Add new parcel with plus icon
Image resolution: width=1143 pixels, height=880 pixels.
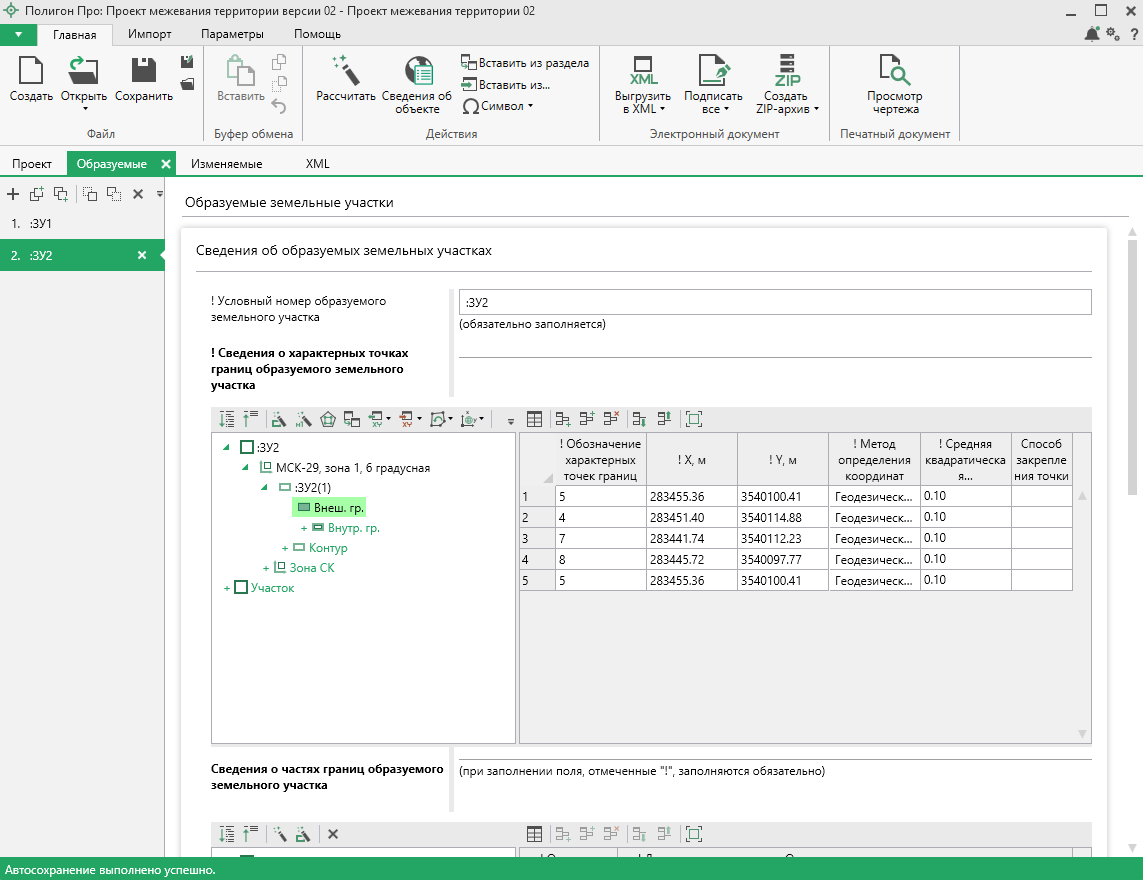pyautogui.click(x=13, y=194)
